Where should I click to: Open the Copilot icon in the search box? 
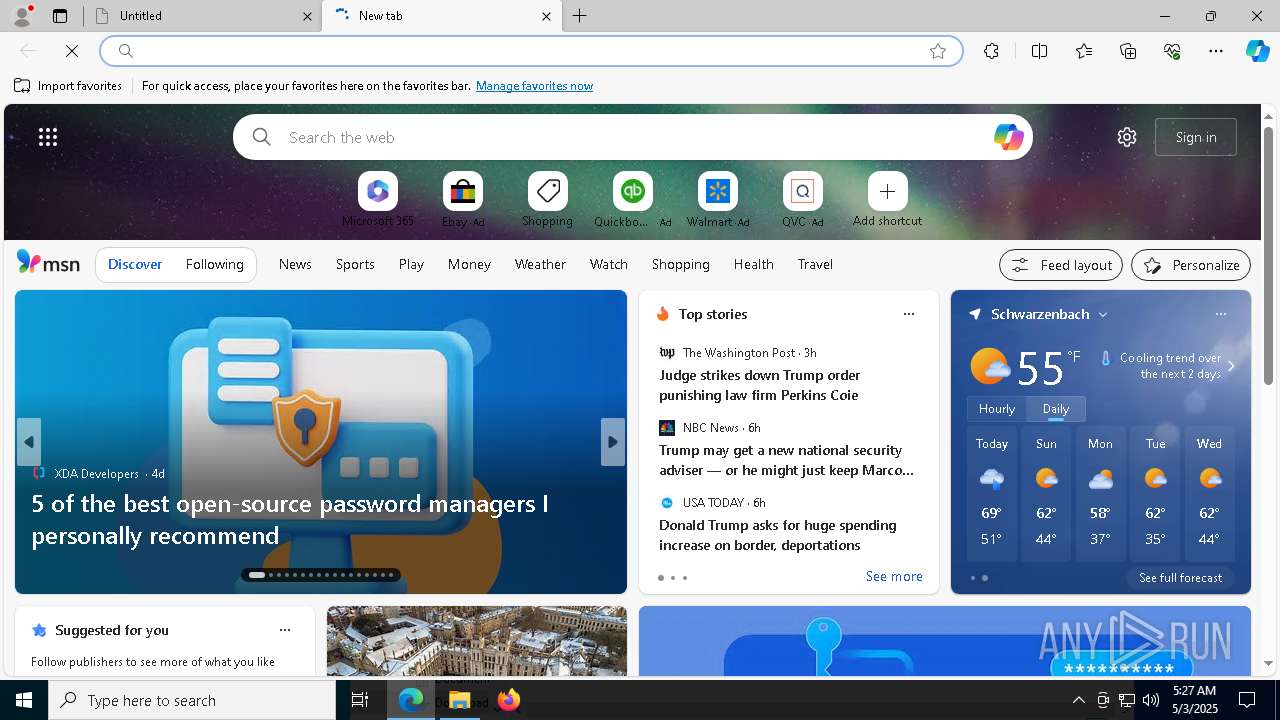point(1008,137)
